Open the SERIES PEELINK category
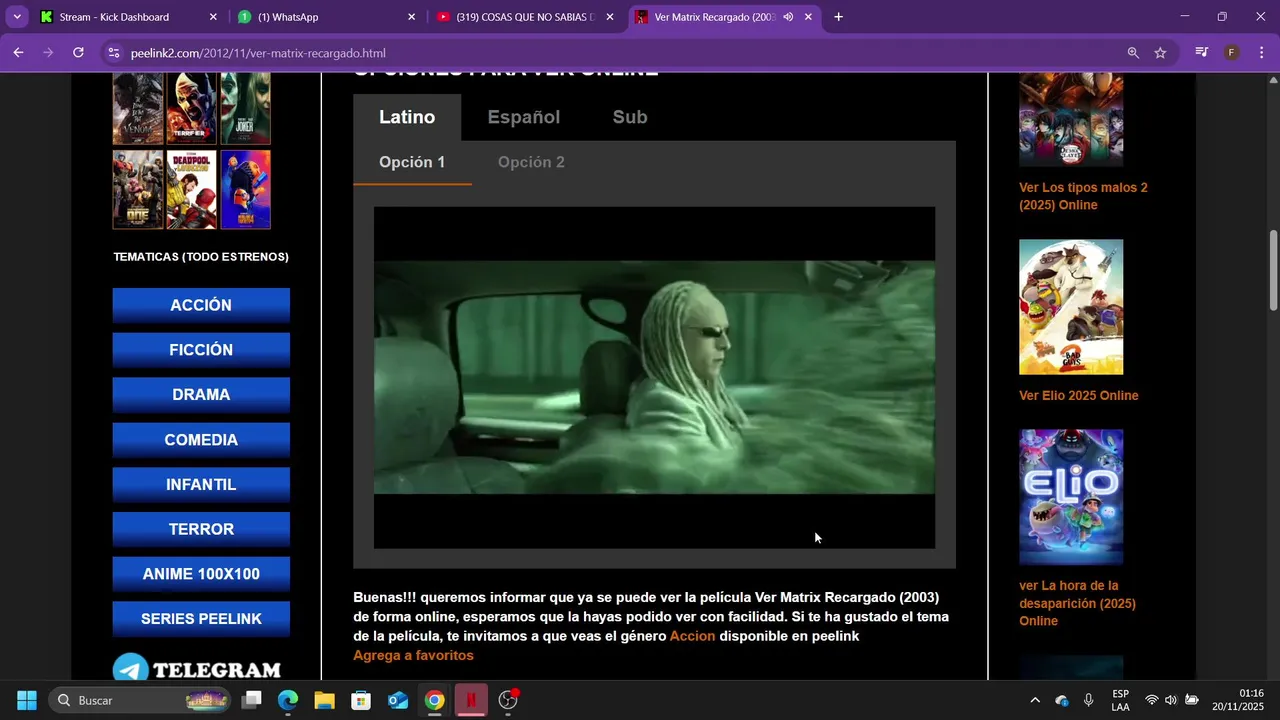The image size is (1280, 720). 201,619
